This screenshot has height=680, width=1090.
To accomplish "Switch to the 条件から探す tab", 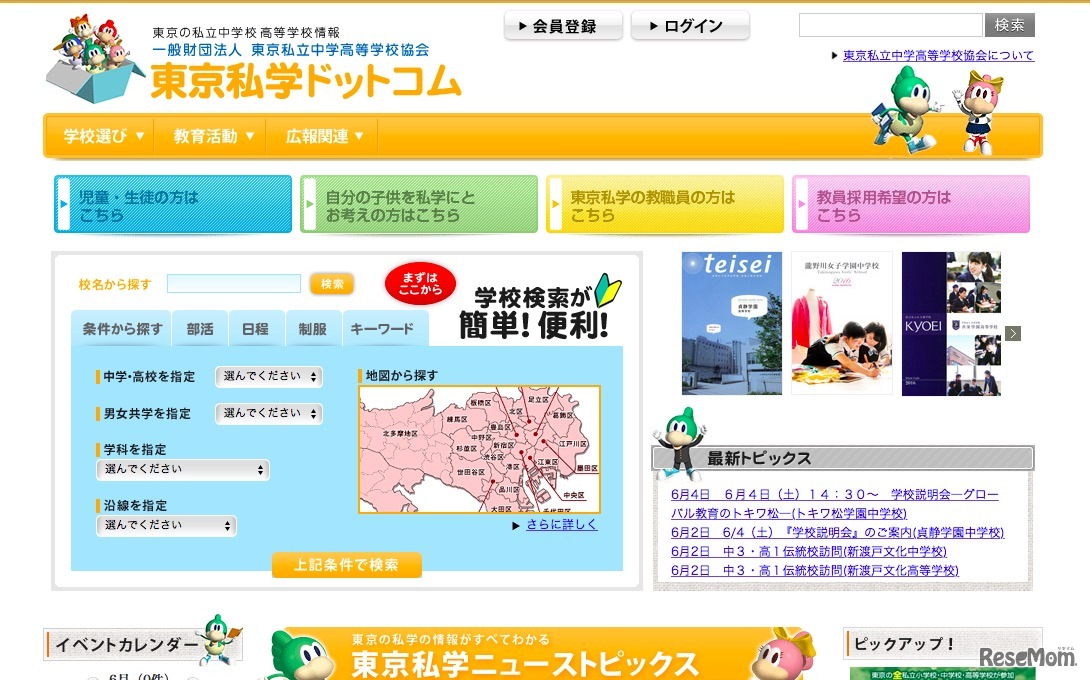I will (122, 329).
